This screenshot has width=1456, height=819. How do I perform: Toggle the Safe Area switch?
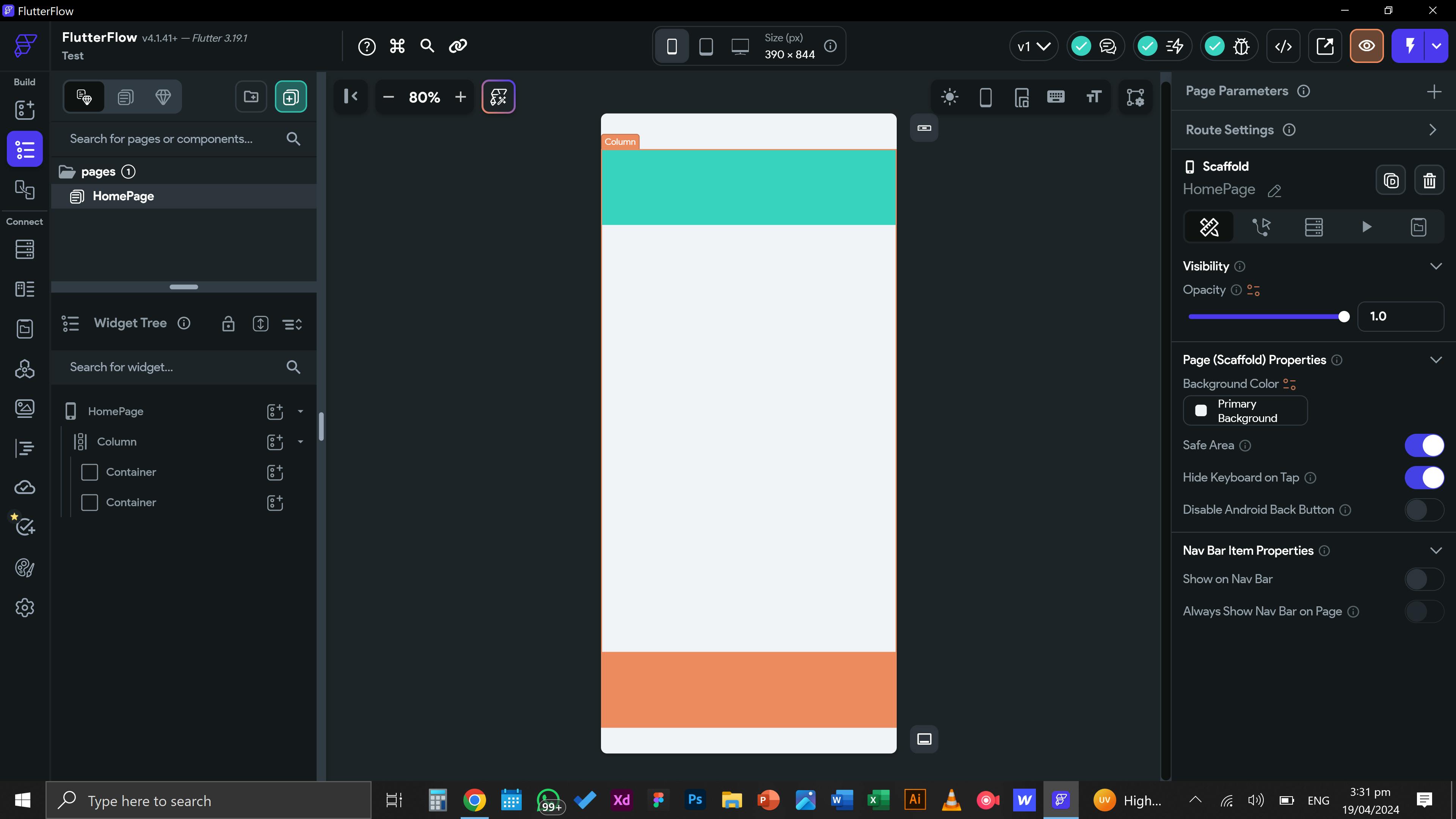[1424, 446]
